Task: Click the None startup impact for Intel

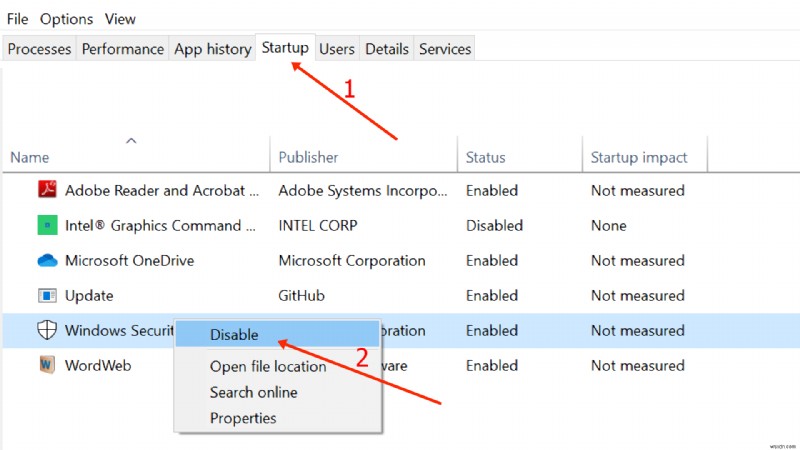Action: click(609, 226)
